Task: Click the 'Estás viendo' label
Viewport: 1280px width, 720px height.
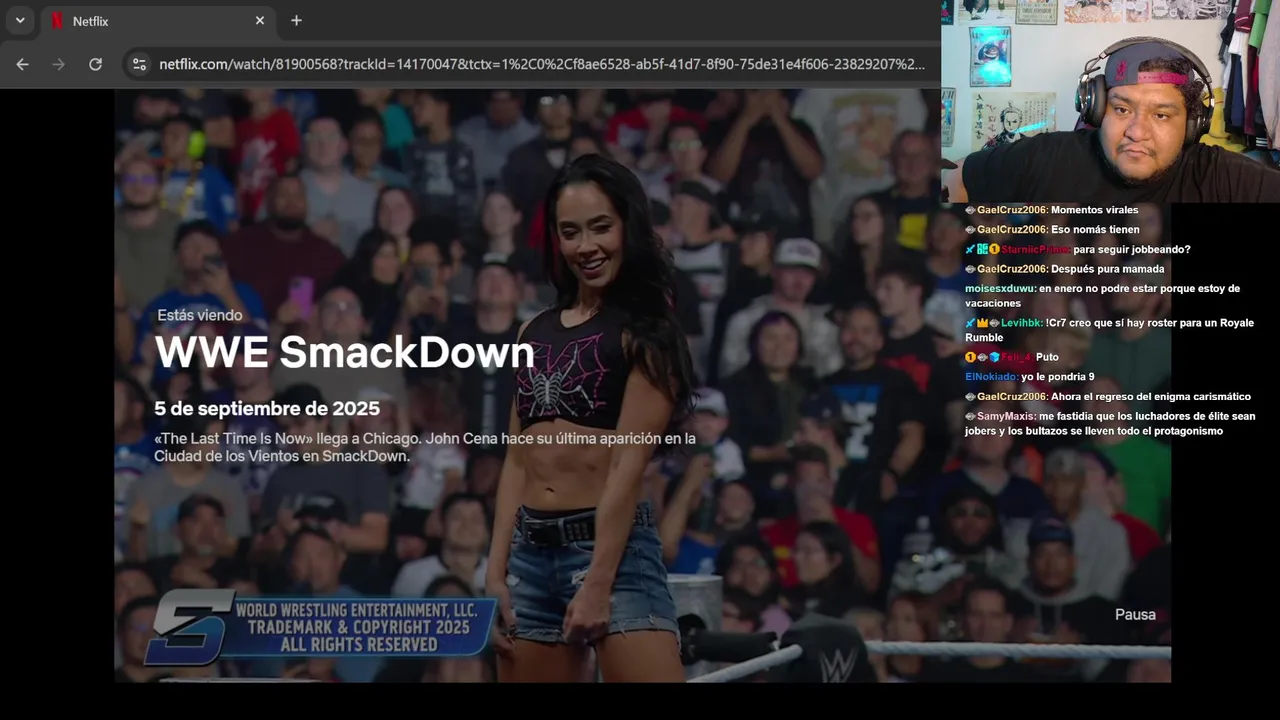Action: point(200,315)
